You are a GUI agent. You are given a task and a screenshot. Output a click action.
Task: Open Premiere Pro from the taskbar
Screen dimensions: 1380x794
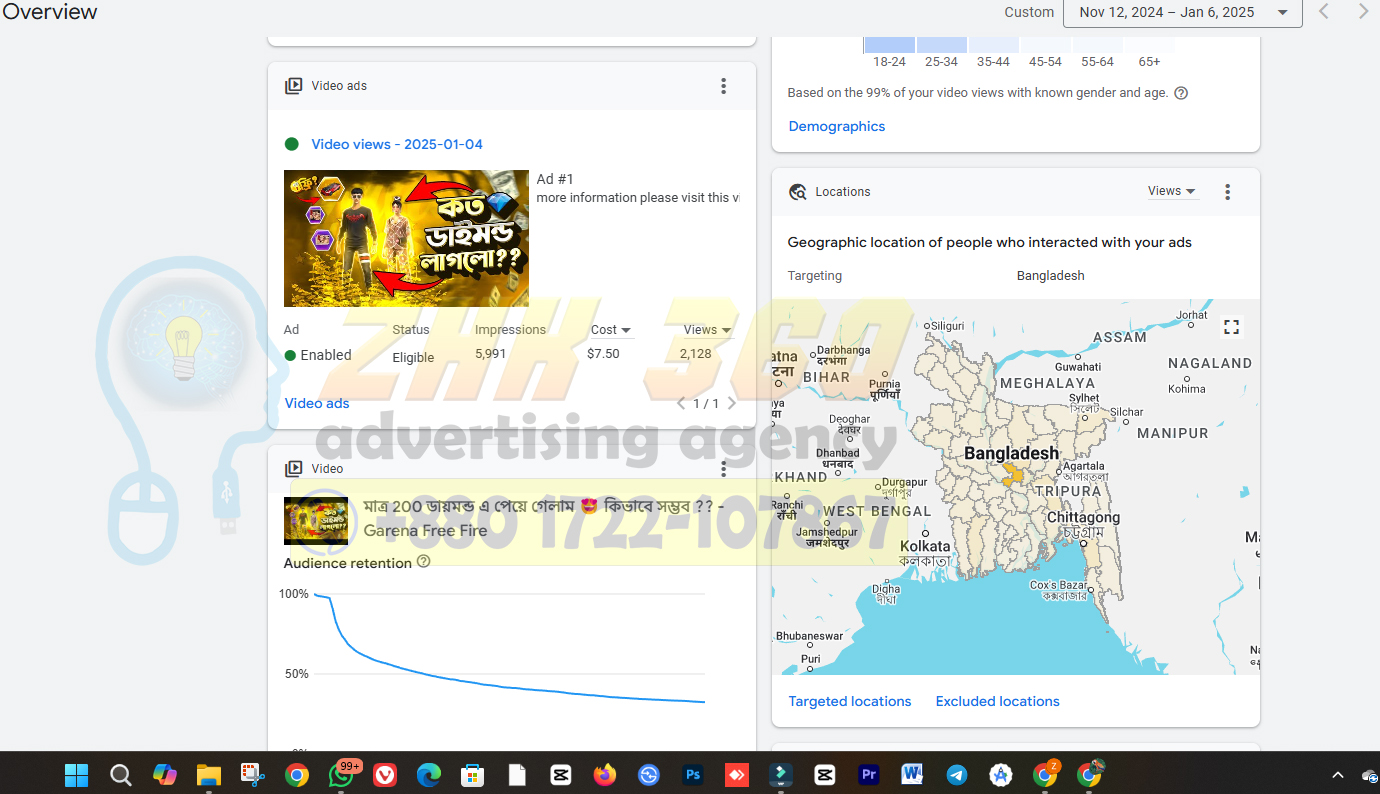click(869, 775)
